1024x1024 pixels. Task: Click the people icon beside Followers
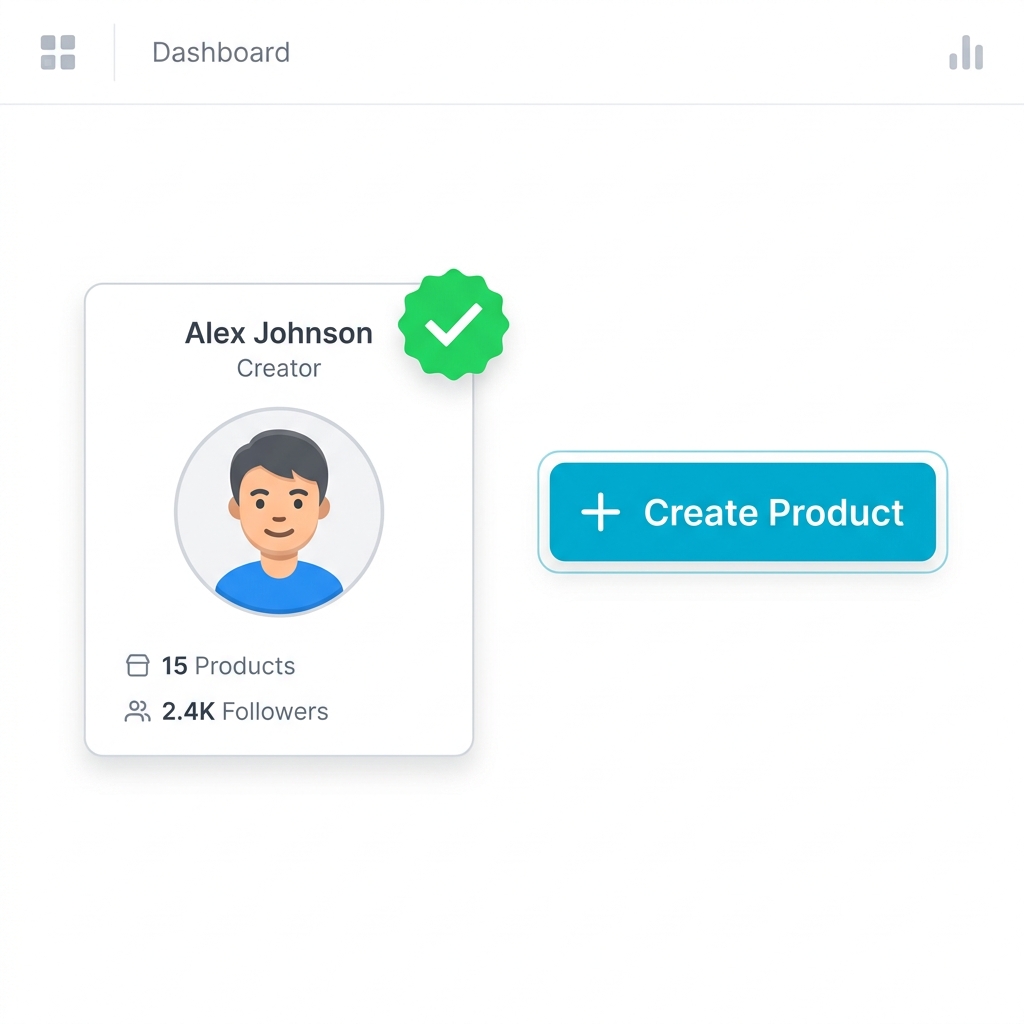(137, 711)
